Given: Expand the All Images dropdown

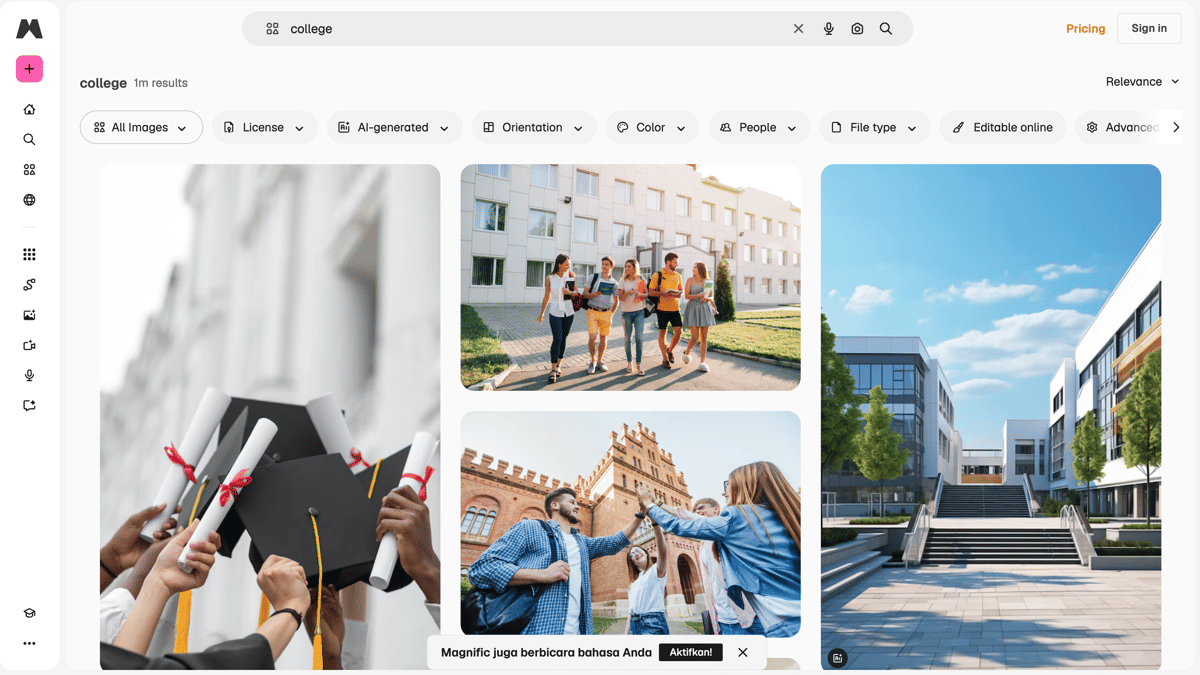Looking at the screenshot, I should pos(141,128).
